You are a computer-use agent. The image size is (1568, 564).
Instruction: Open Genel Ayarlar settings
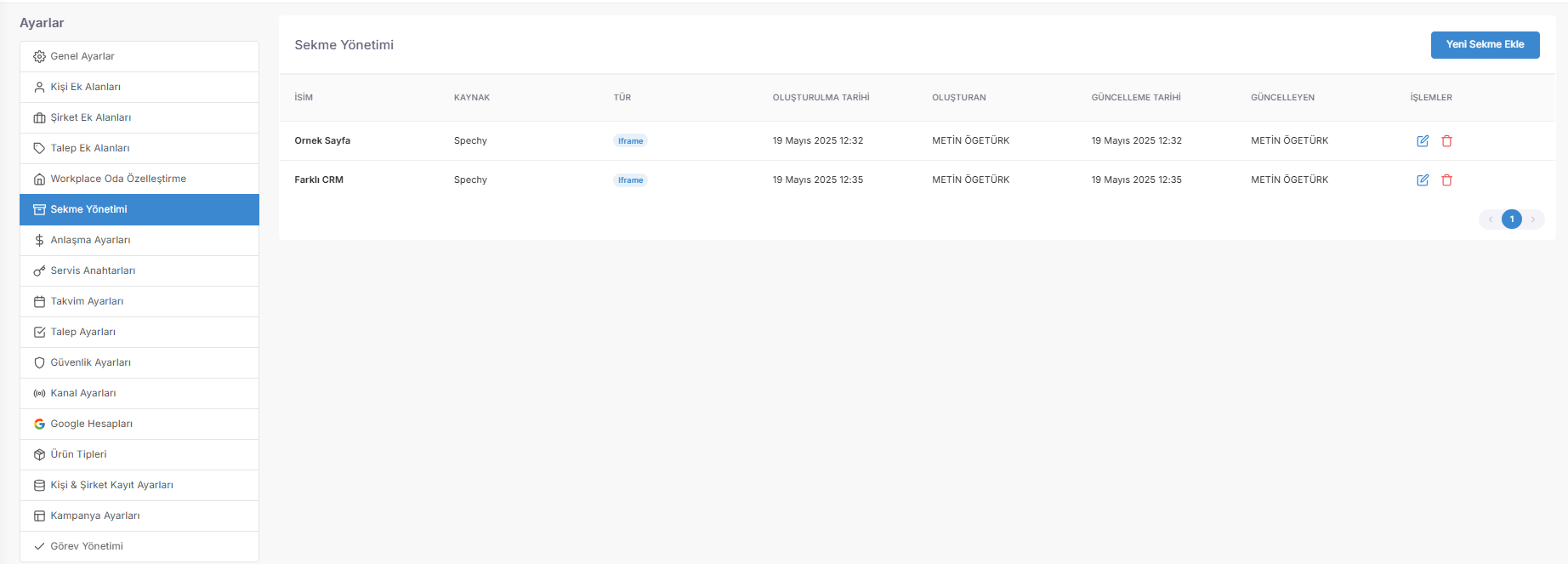coord(139,57)
